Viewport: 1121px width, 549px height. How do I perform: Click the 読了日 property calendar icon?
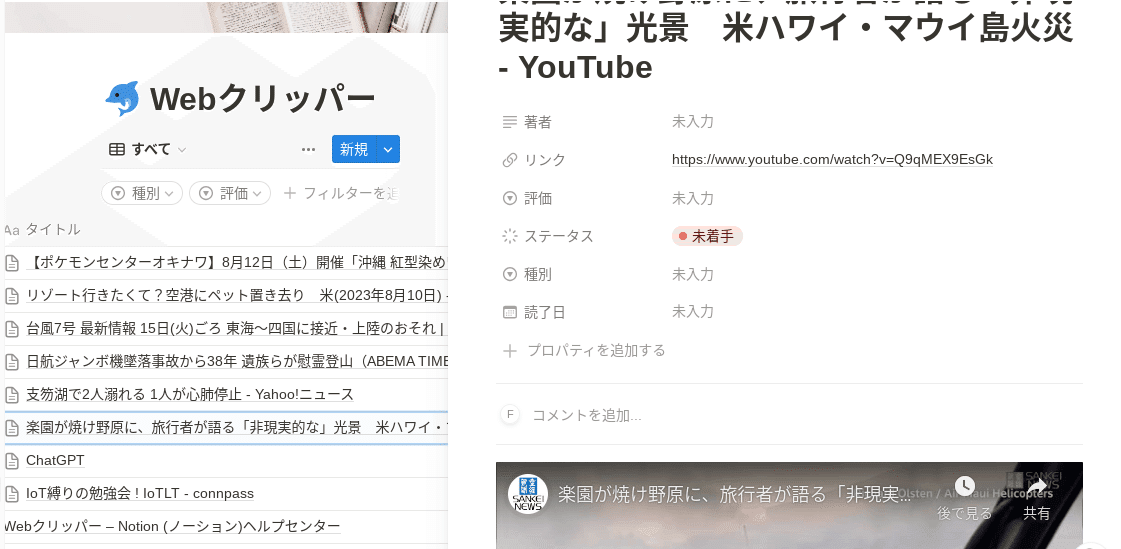point(510,312)
